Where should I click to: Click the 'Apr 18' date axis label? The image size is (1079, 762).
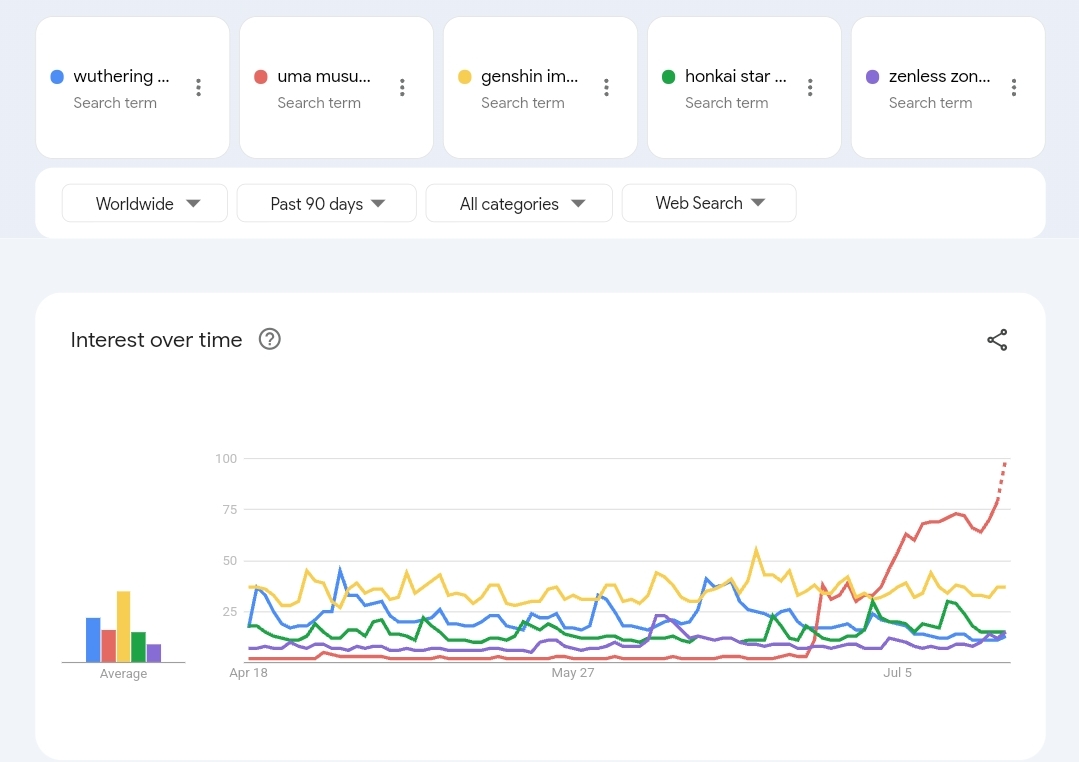click(248, 673)
